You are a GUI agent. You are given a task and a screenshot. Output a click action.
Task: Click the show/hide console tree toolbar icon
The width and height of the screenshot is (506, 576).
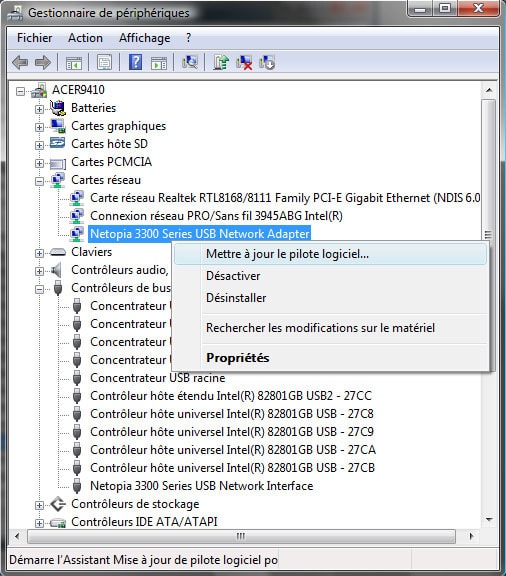73,63
